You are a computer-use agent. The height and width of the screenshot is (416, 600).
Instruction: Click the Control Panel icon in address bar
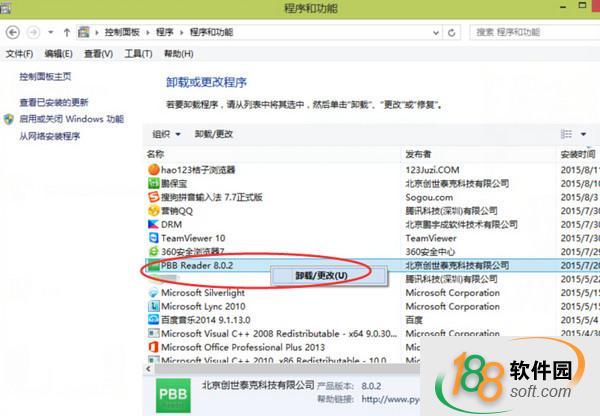tap(83, 32)
